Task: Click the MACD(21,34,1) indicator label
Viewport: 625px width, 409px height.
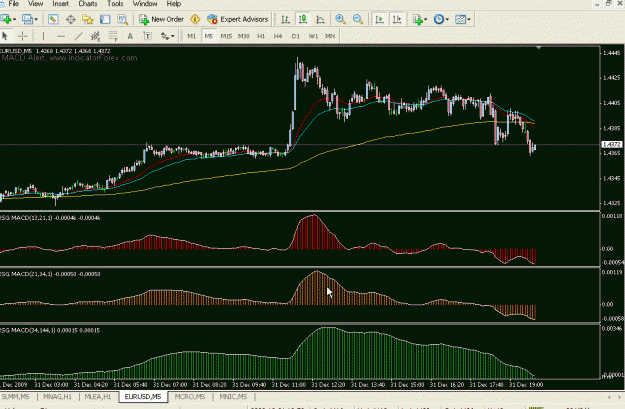Action: point(50,274)
